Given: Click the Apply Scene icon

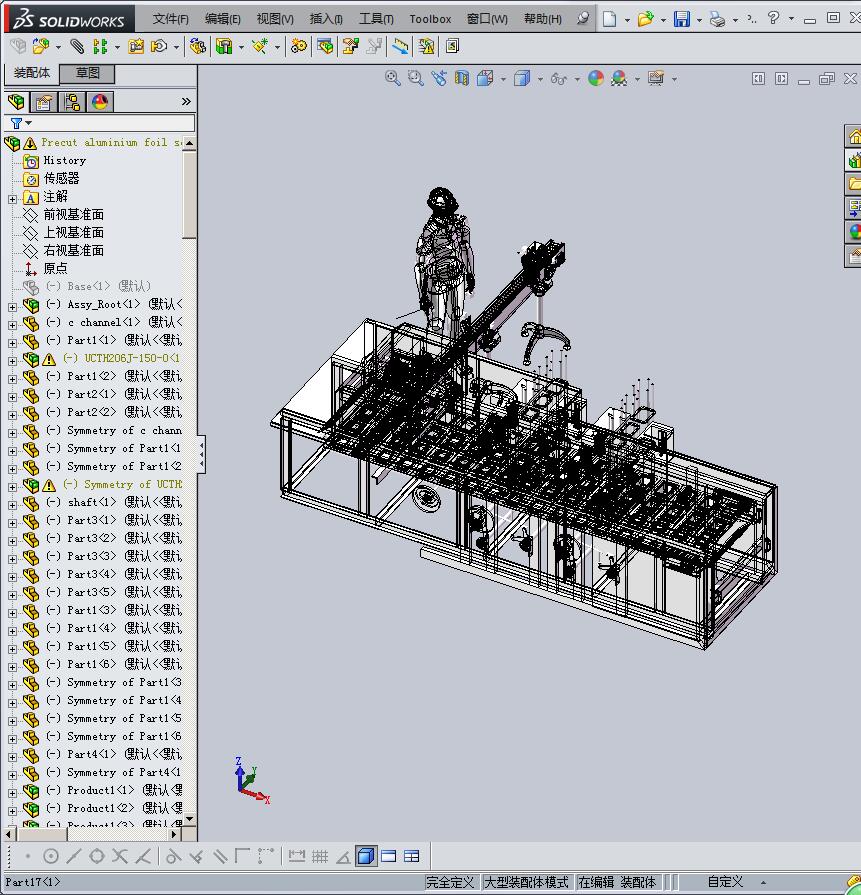Looking at the screenshot, I should pyautogui.click(x=619, y=78).
